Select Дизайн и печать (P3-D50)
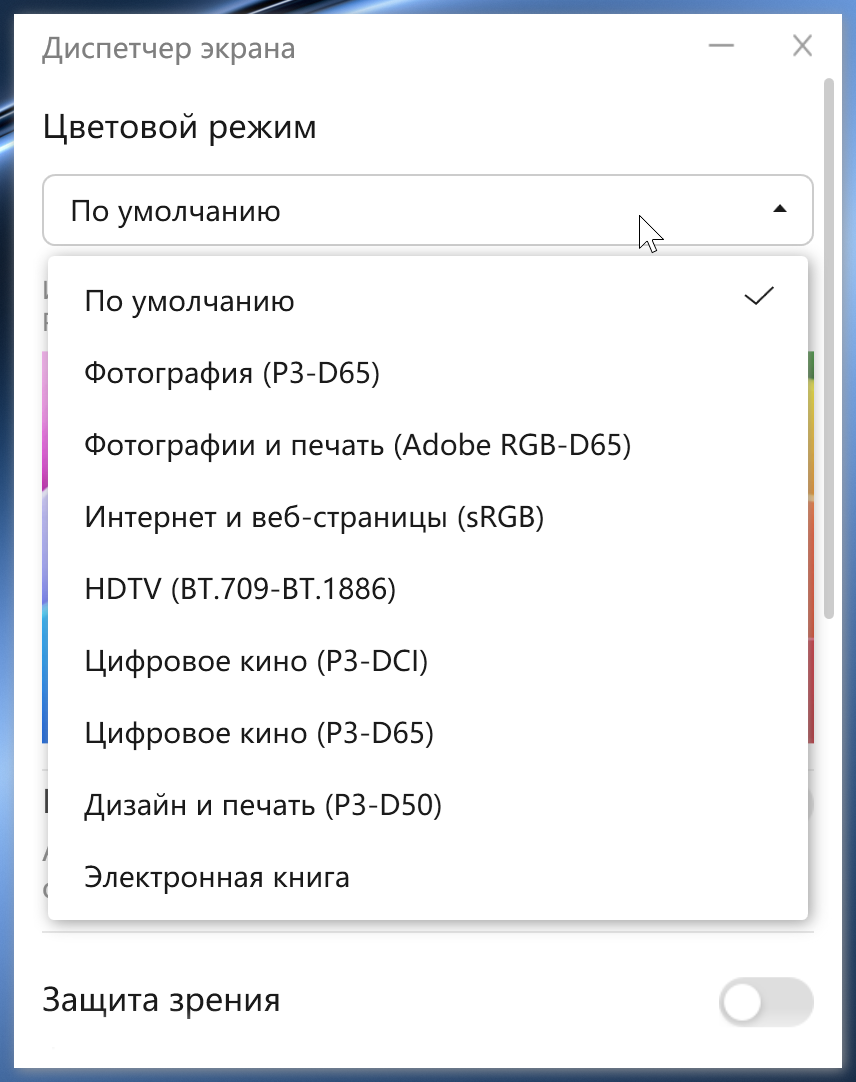 (263, 805)
